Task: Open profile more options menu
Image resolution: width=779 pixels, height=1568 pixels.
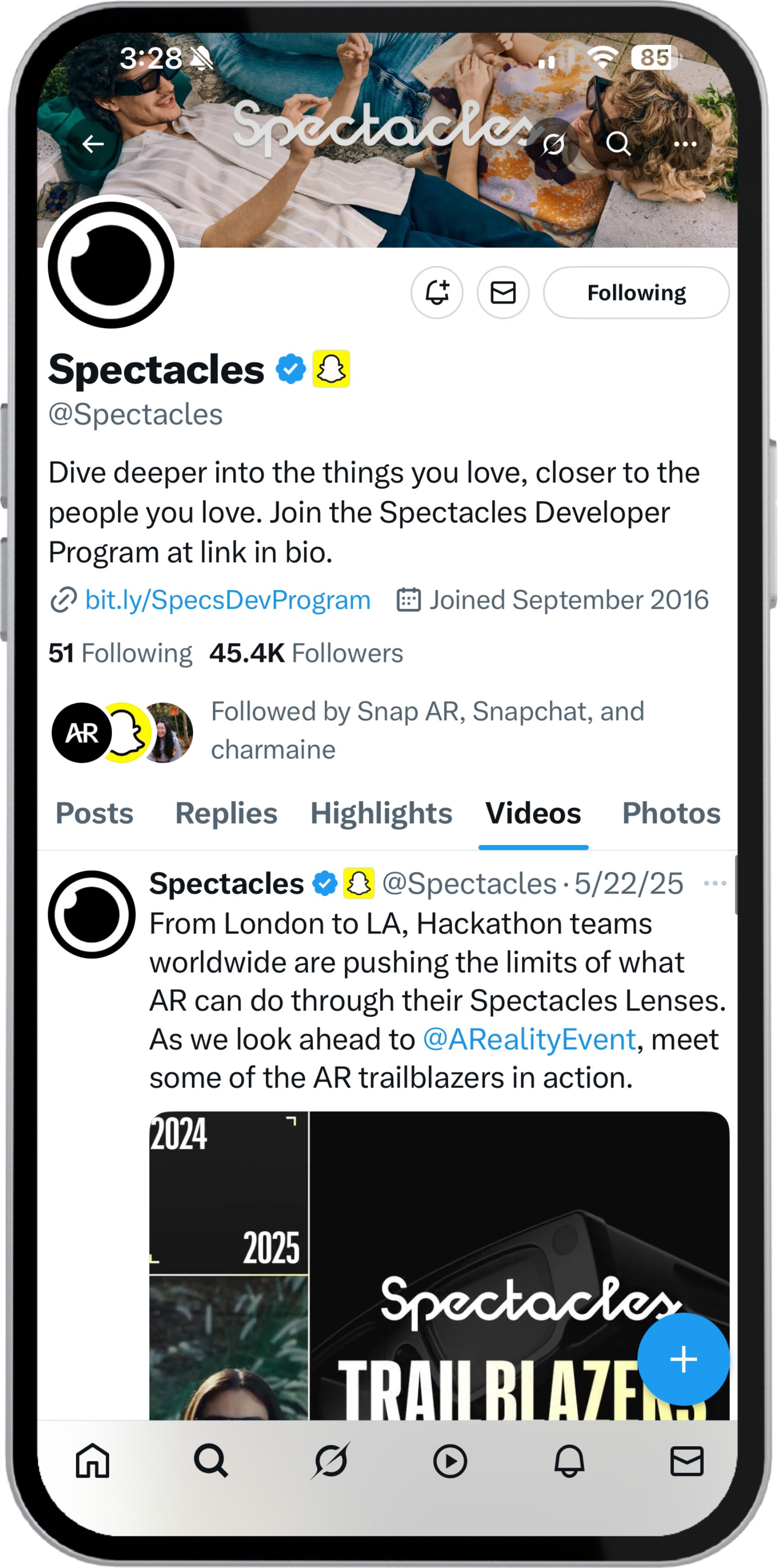Action: coord(685,144)
